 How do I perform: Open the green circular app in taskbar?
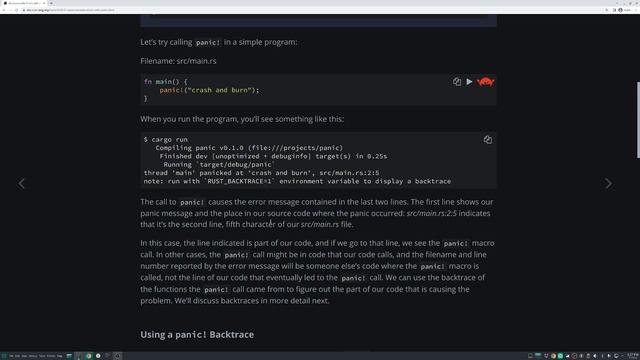tap(89, 356)
